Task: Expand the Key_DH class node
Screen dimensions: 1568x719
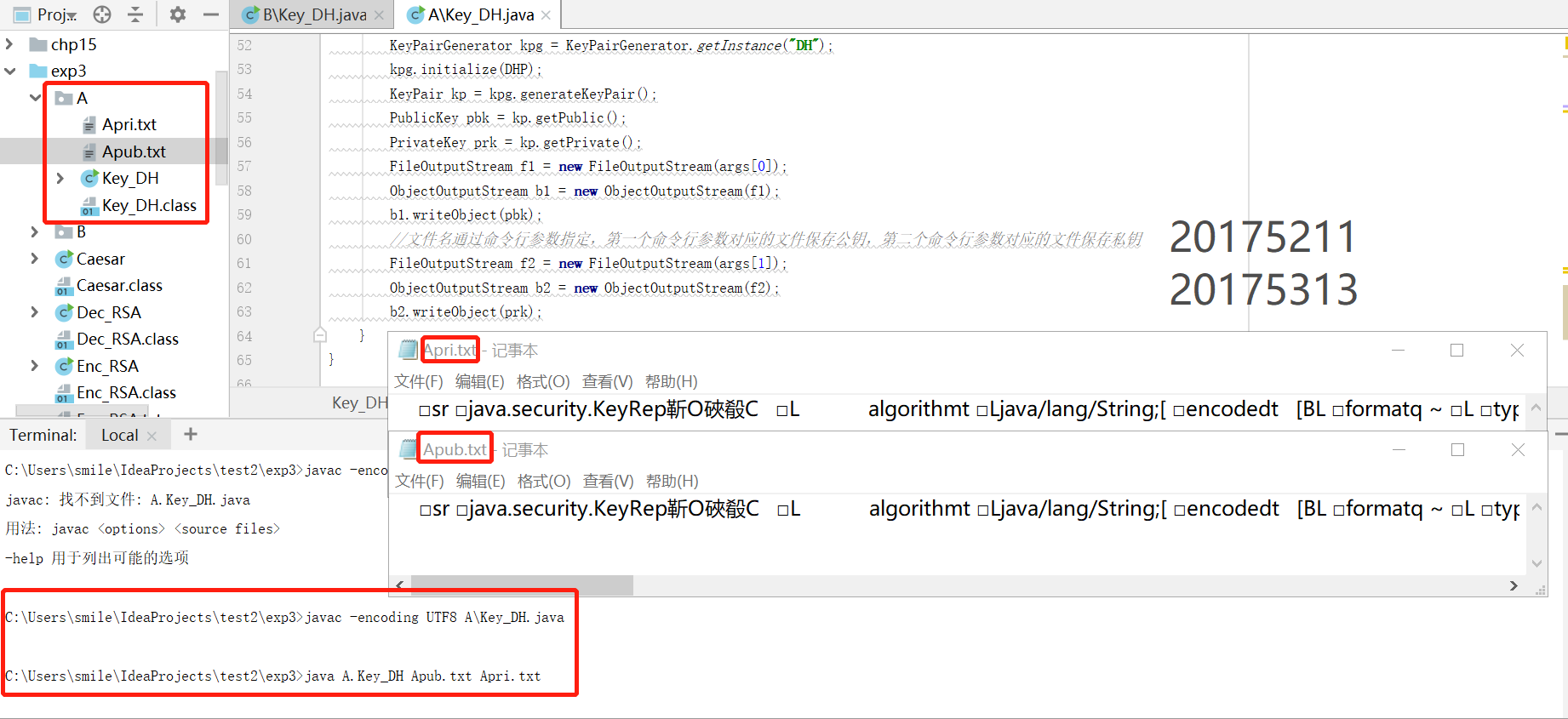Action: point(60,178)
